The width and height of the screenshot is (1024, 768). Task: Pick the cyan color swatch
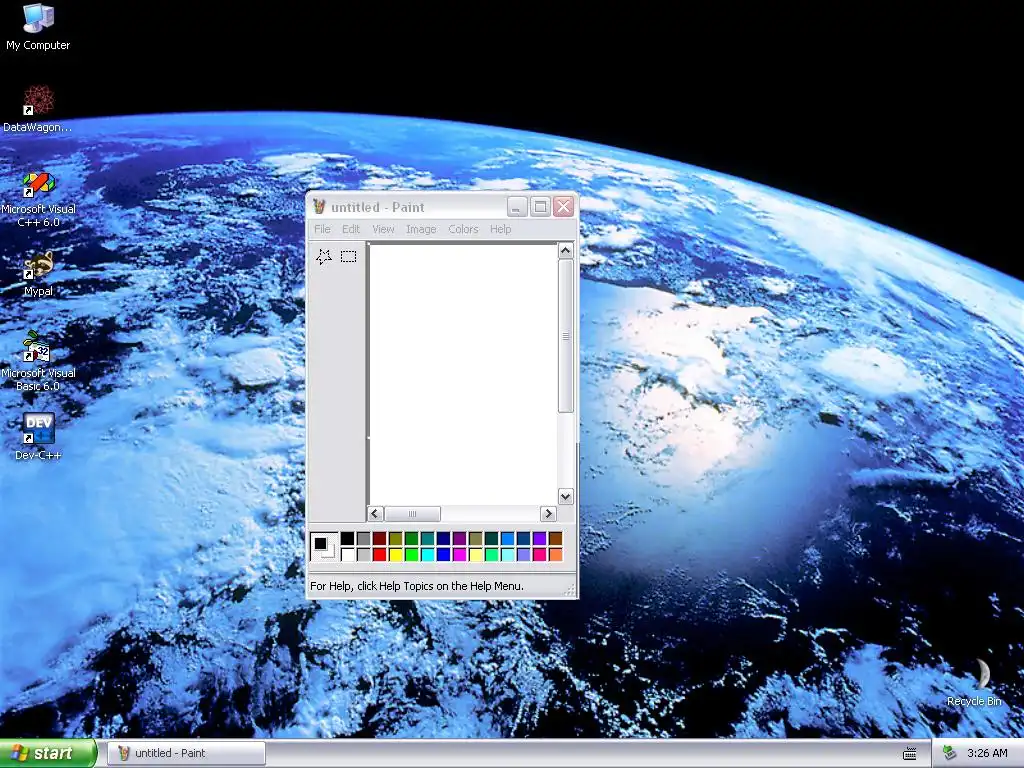[428, 555]
